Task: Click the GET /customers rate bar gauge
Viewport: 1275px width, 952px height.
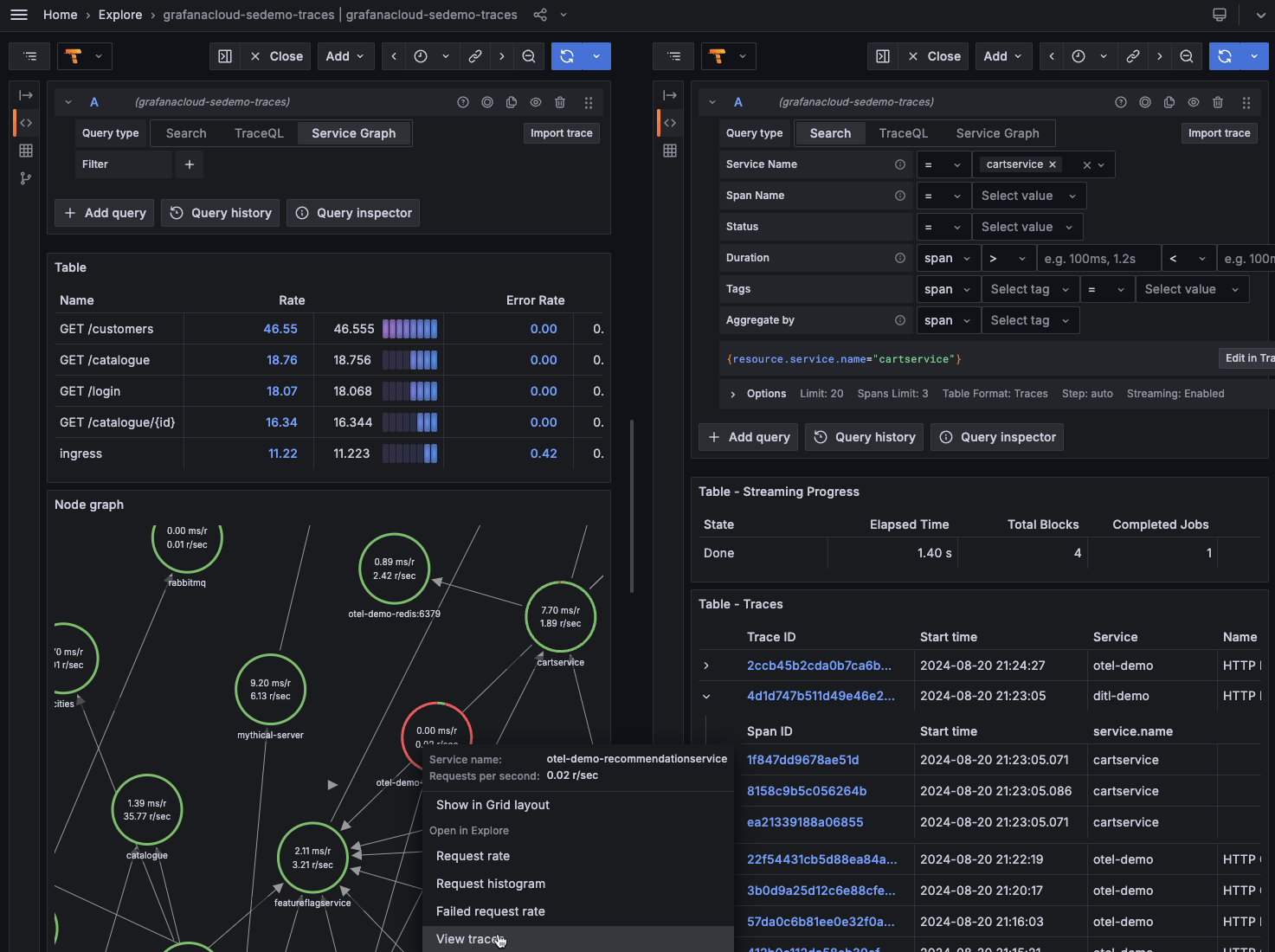Action: (x=410, y=329)
